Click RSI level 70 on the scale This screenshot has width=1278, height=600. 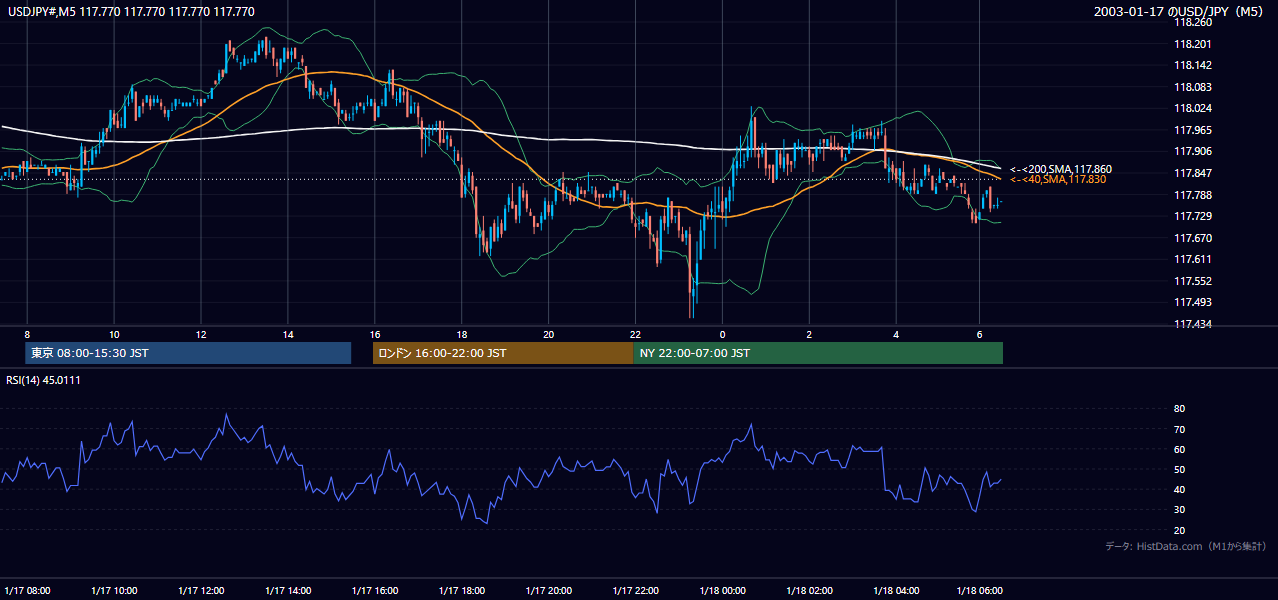coord(1179,429)
